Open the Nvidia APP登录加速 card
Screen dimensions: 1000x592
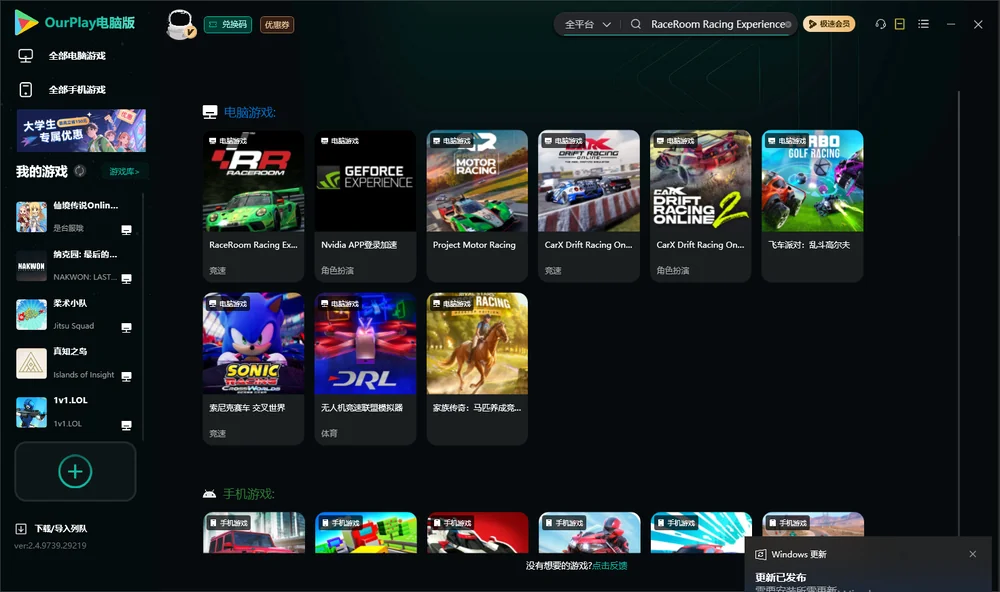[x=365, y=206]
